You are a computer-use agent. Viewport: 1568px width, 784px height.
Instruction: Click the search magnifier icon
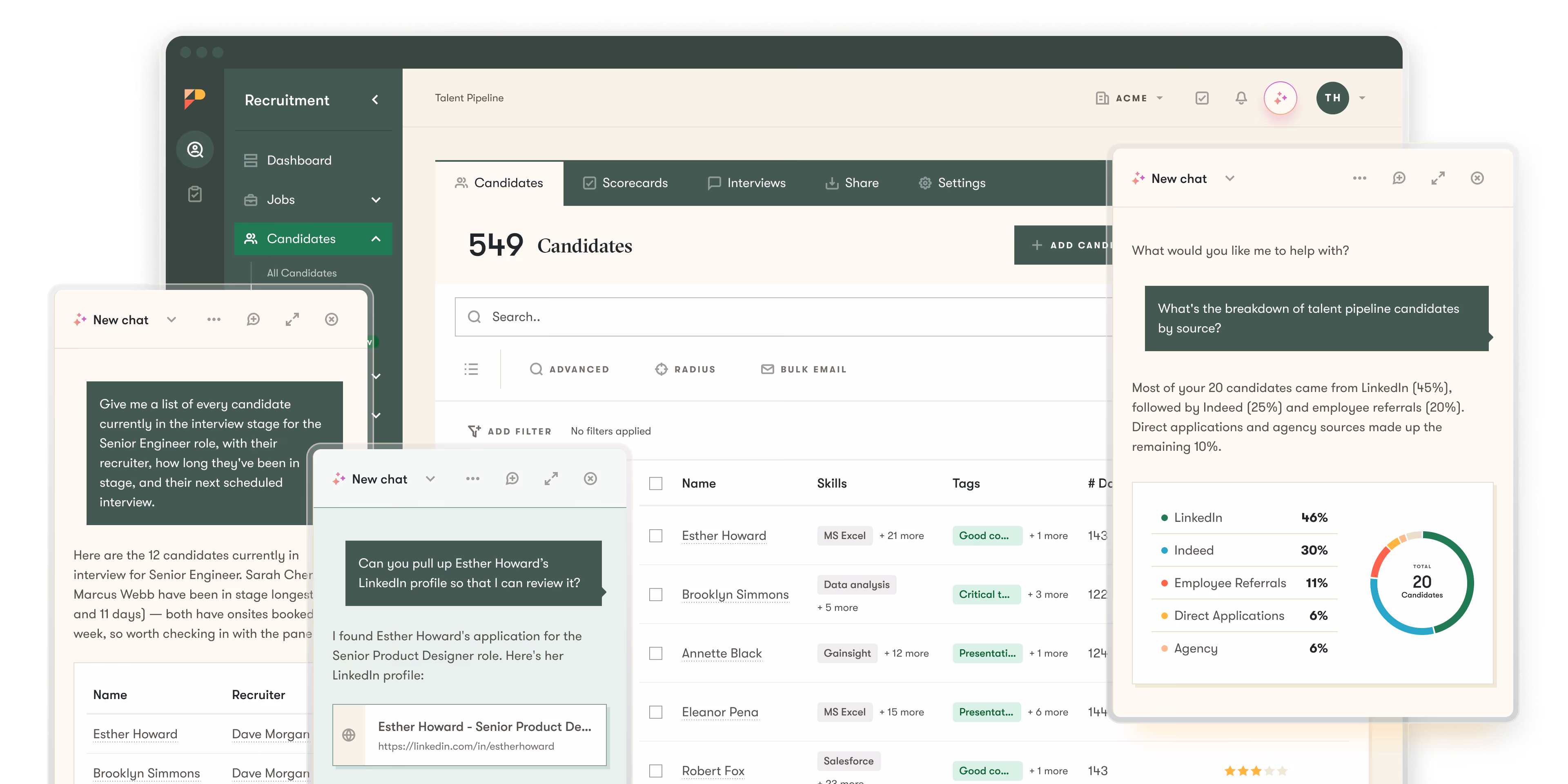click(474, 317)
